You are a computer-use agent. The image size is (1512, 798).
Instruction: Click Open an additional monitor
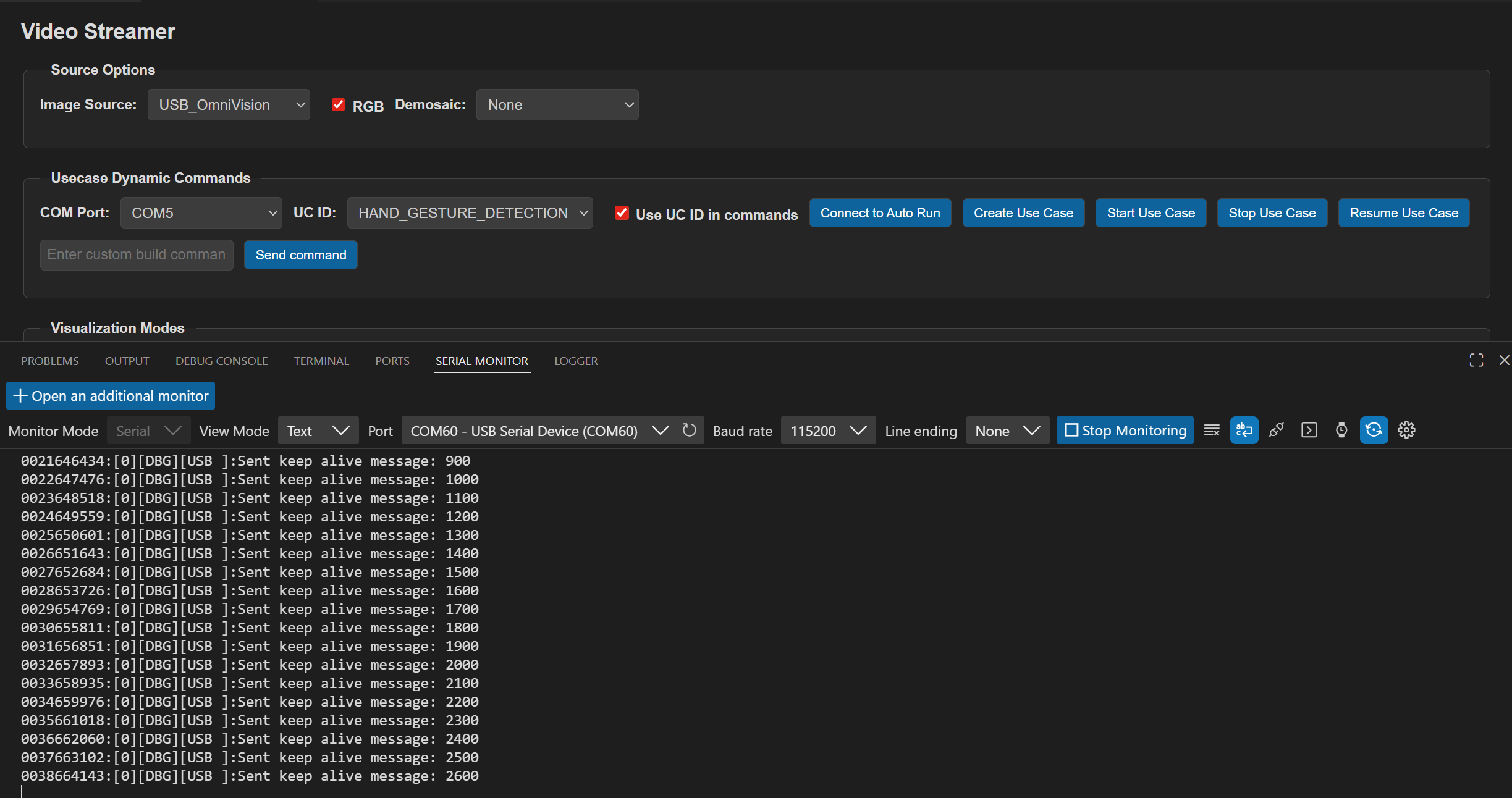tap(111, 396)
